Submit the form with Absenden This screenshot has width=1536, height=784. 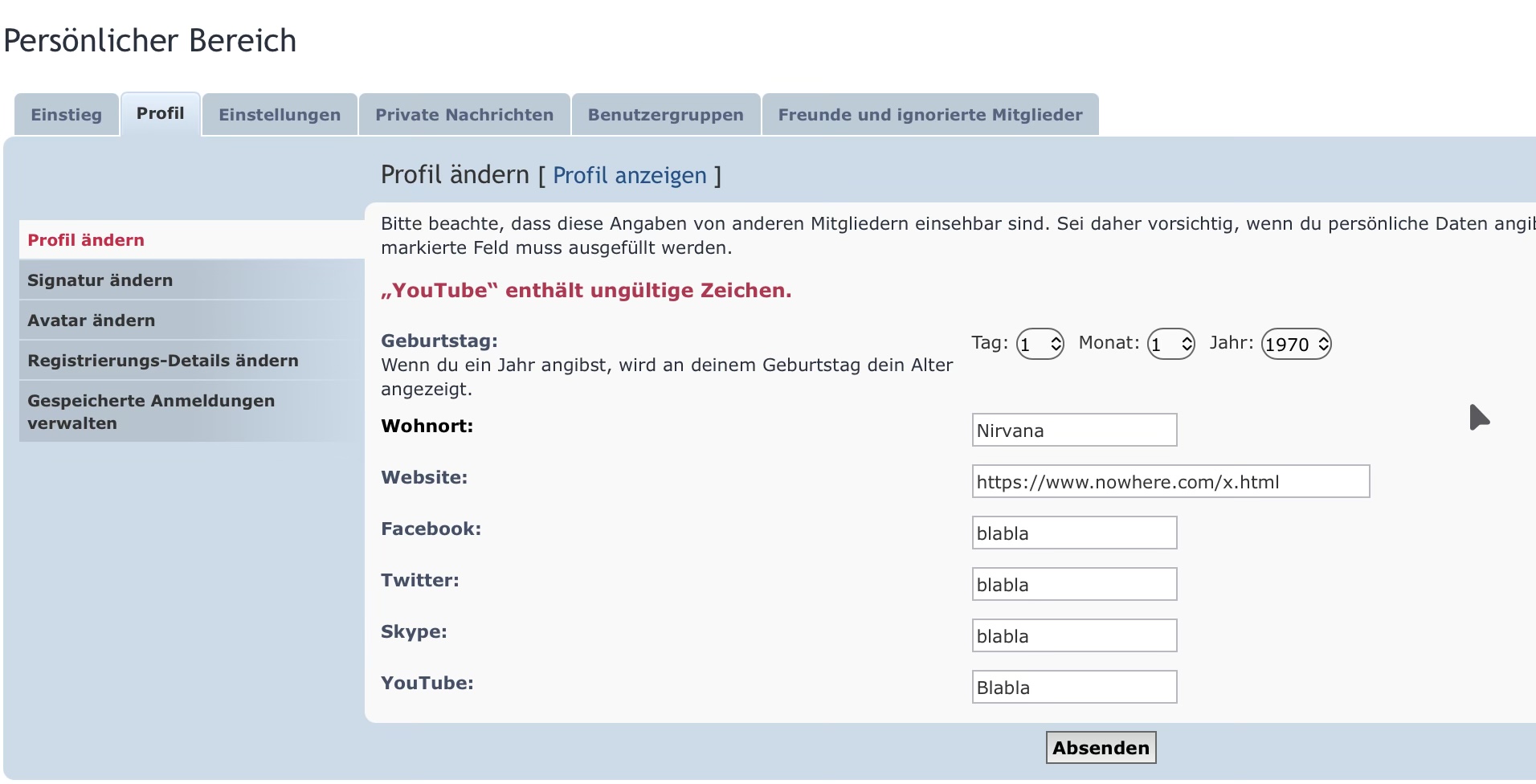(x=1101, y=747)
